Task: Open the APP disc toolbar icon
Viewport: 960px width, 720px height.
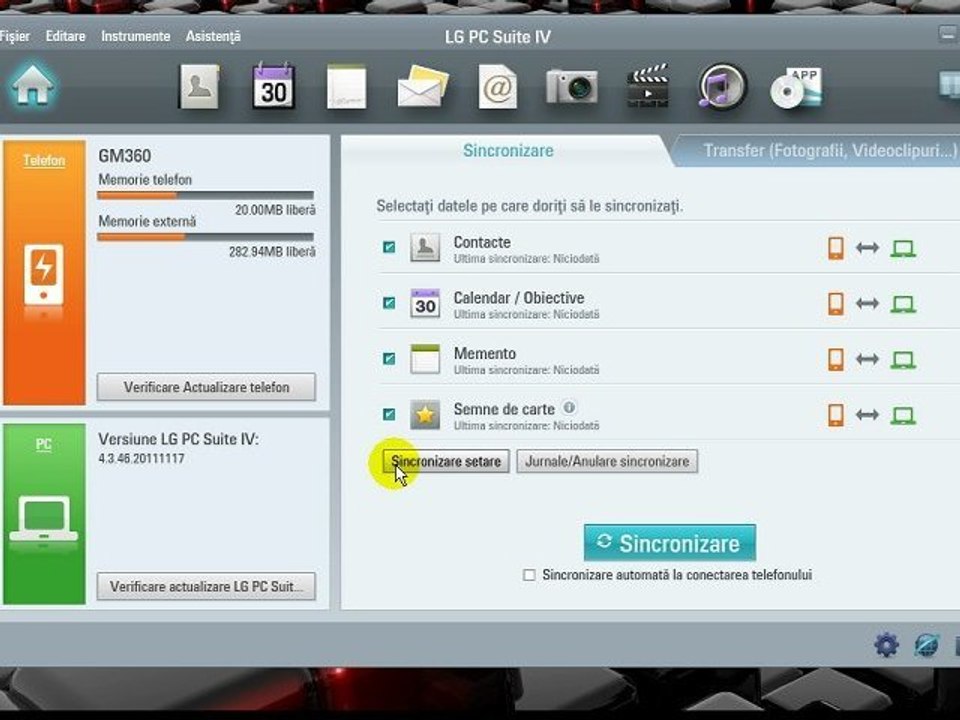Action: (x=796, y=88)
